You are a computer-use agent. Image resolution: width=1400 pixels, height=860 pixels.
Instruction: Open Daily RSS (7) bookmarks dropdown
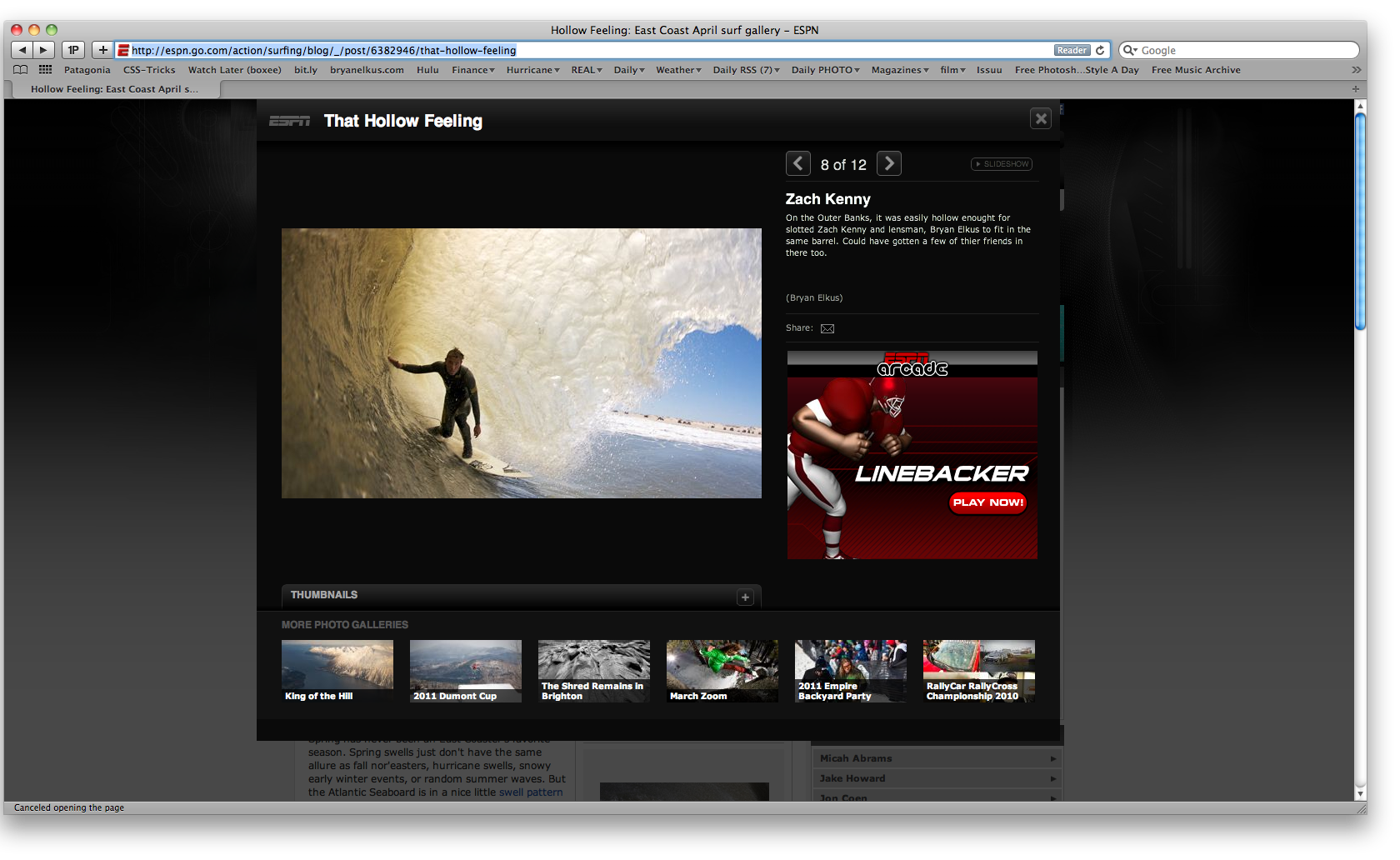pyautogui.click(x=746, y=70)
